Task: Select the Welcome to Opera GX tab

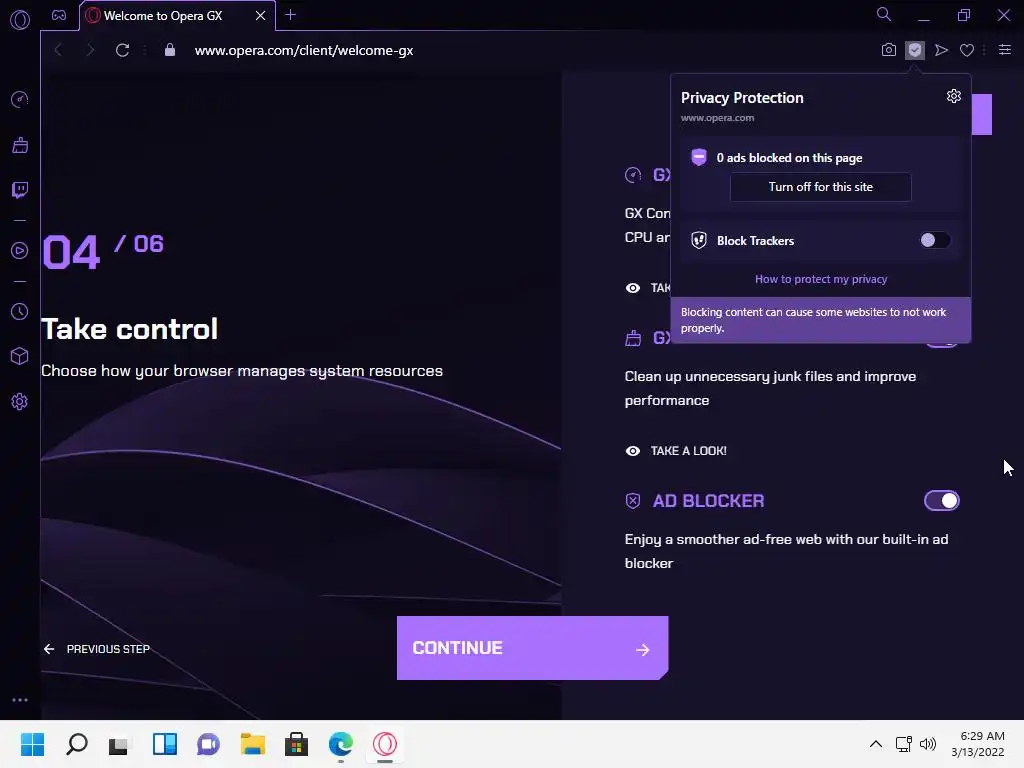Action: (x=177, y=16)
